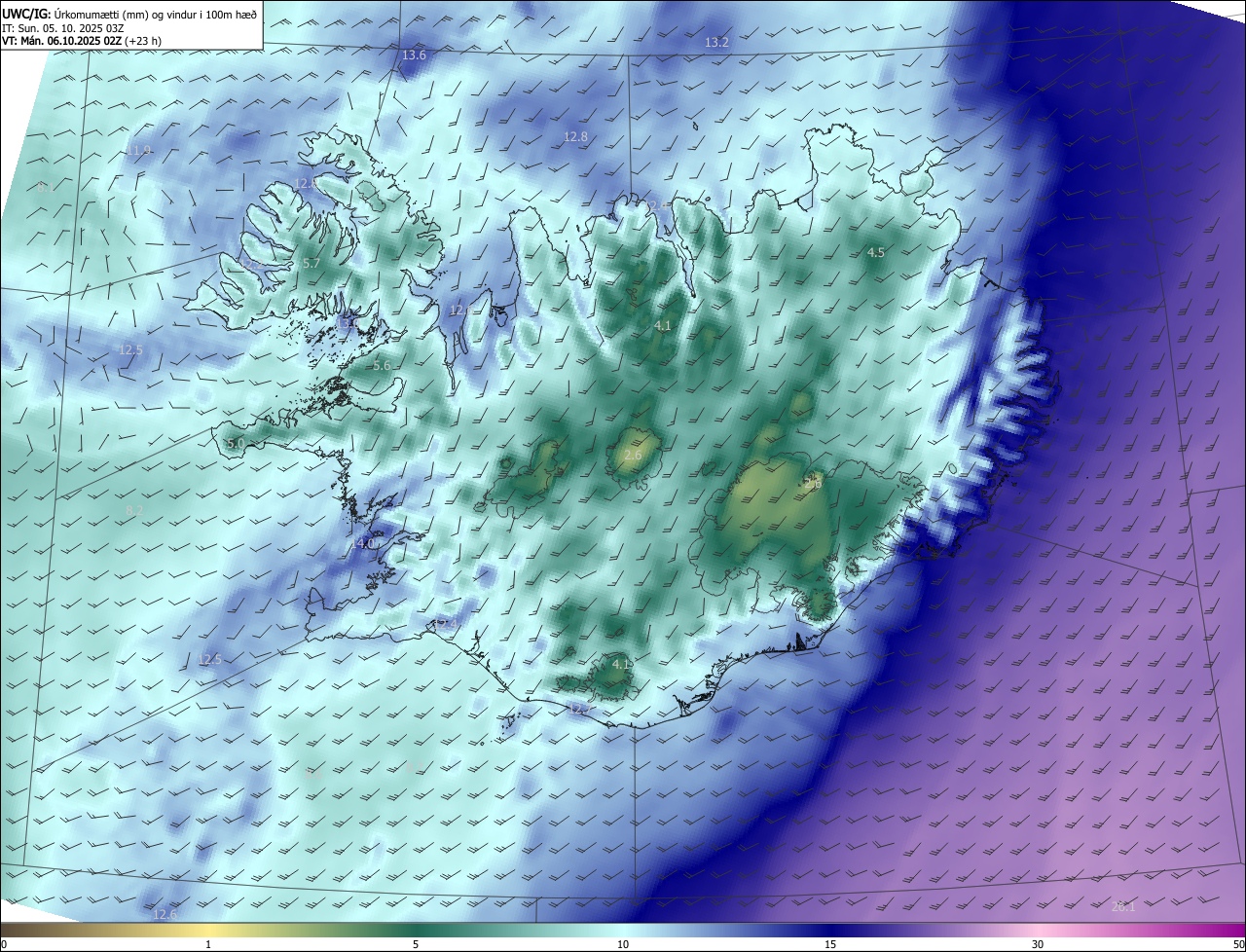Screen dimensions: 1246x952
Task: Click the legend tick label 10
Action: tap(623, 944)
